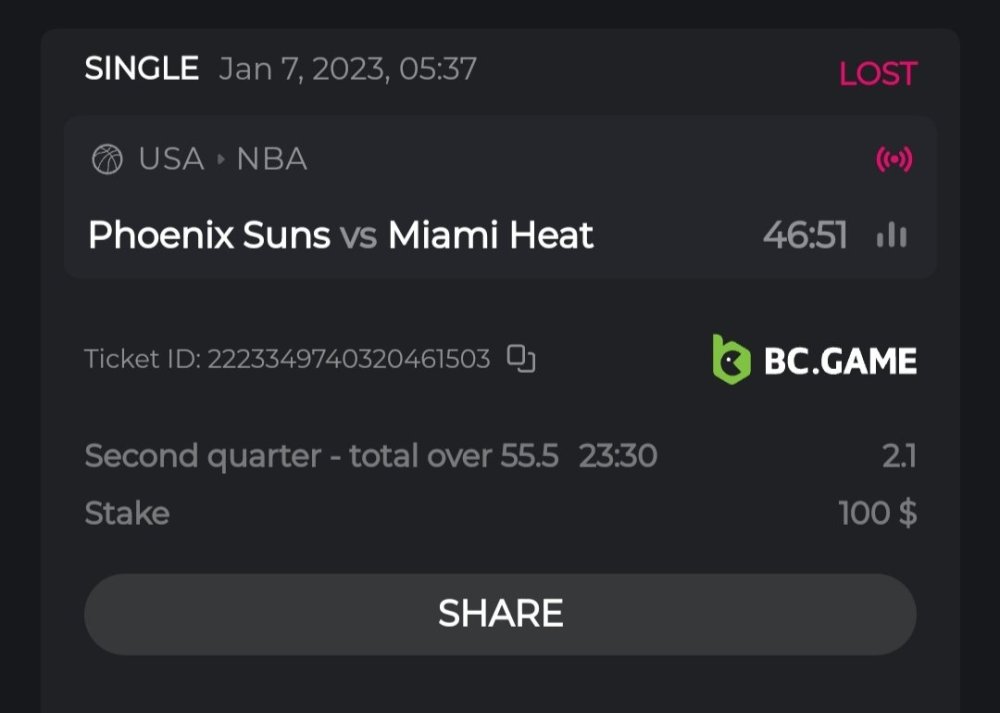This screenshot has height=713, width=1000.
Task: Click the Phoenix Suns team name
Action: [209, 236]
